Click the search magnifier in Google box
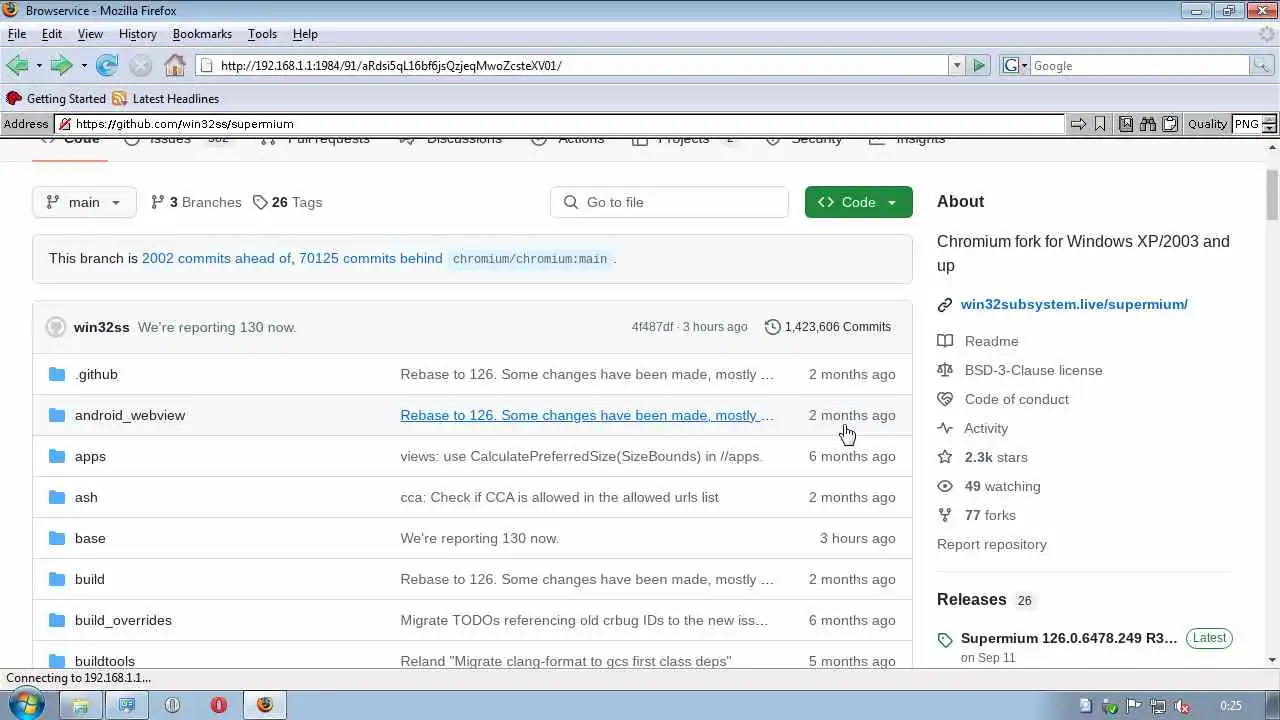The image size is (1280, 720). (1263, 65)
